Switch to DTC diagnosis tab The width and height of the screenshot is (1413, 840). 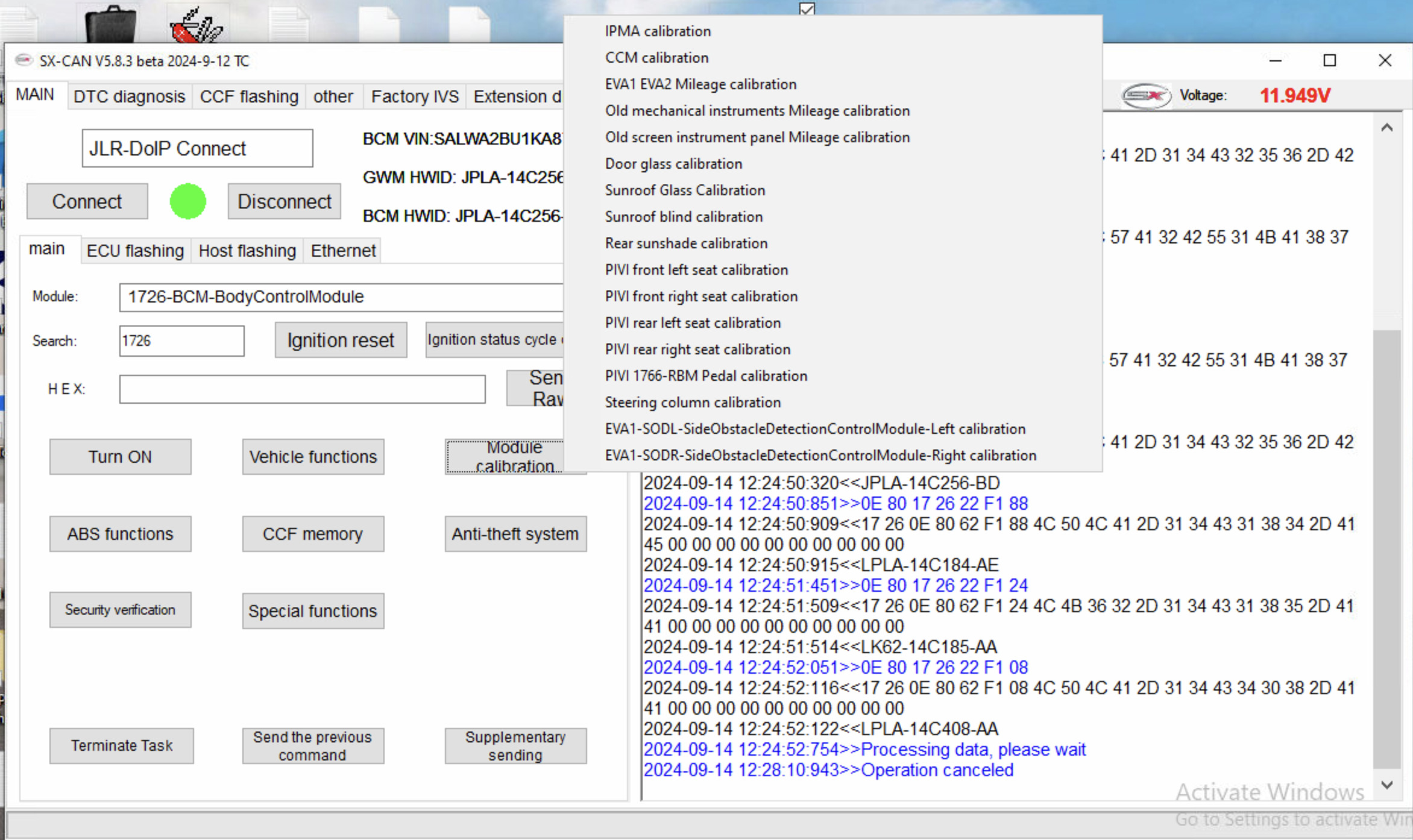(128, 95)
